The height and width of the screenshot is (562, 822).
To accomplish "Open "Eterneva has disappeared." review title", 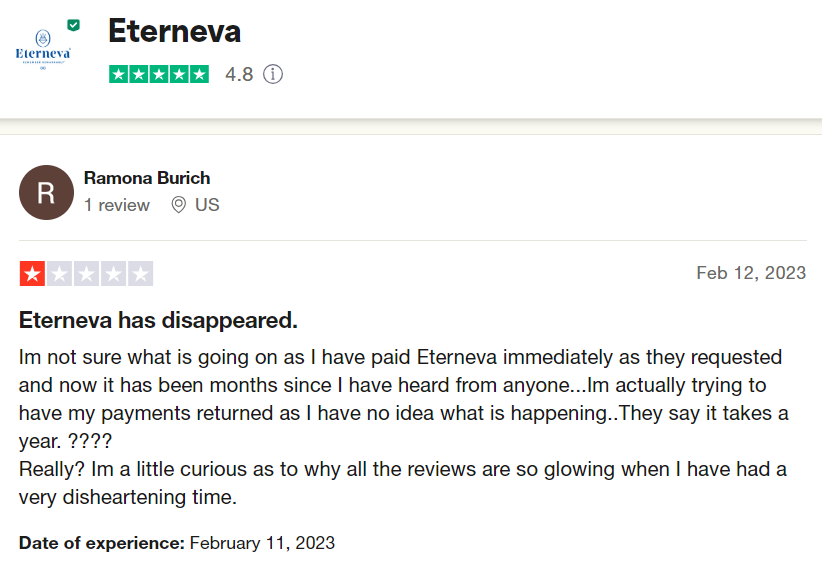I will tap(158, 321).
